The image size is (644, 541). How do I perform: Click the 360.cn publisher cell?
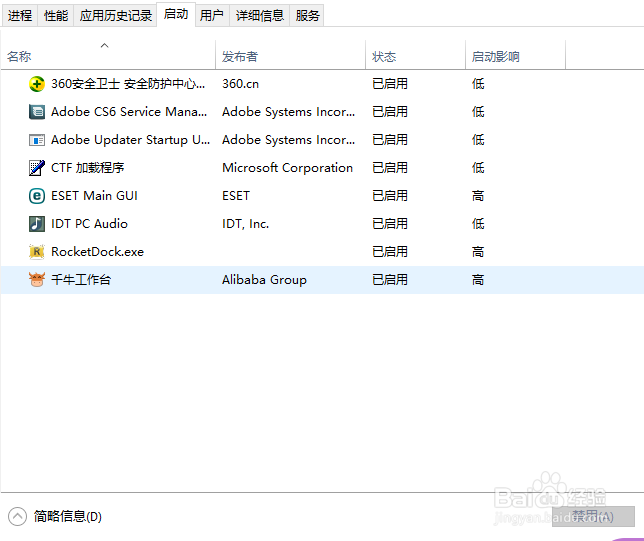[240, 84]
